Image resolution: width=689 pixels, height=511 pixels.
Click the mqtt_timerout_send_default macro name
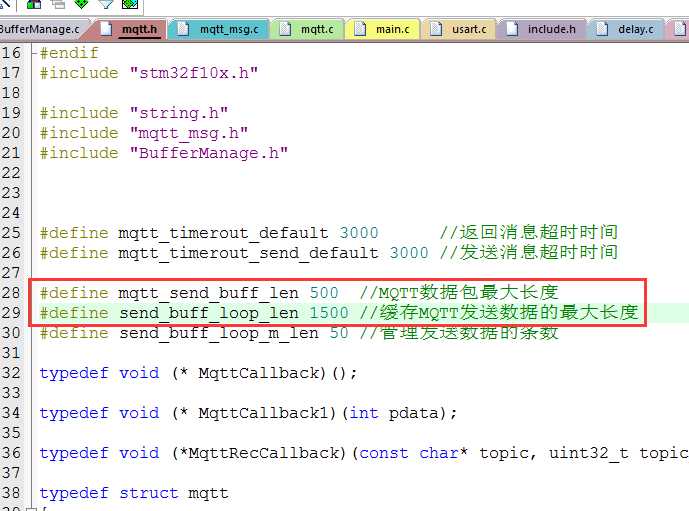tap(248, 253)
